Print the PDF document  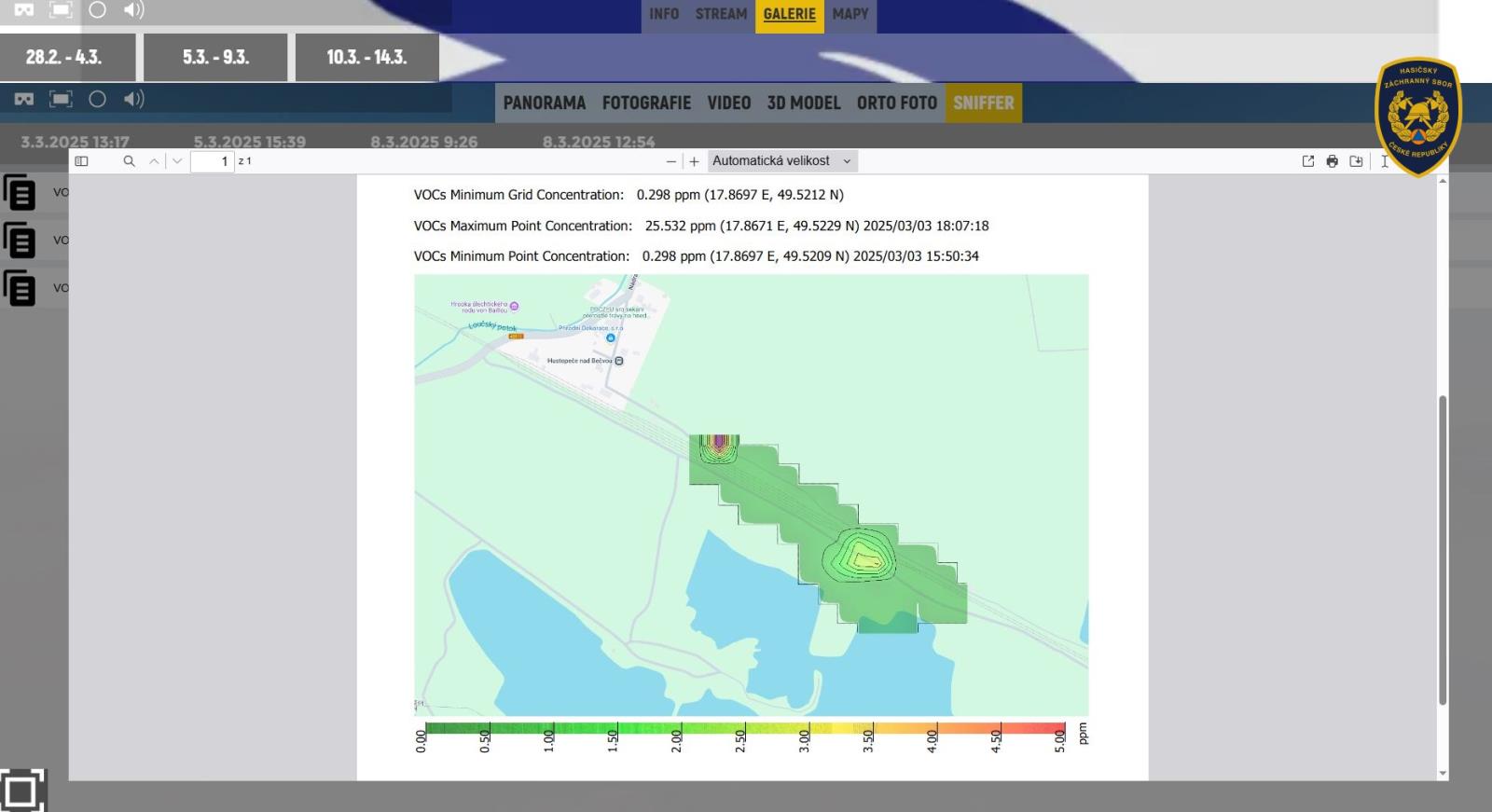pyautogui.click(x=1332, y=161)
